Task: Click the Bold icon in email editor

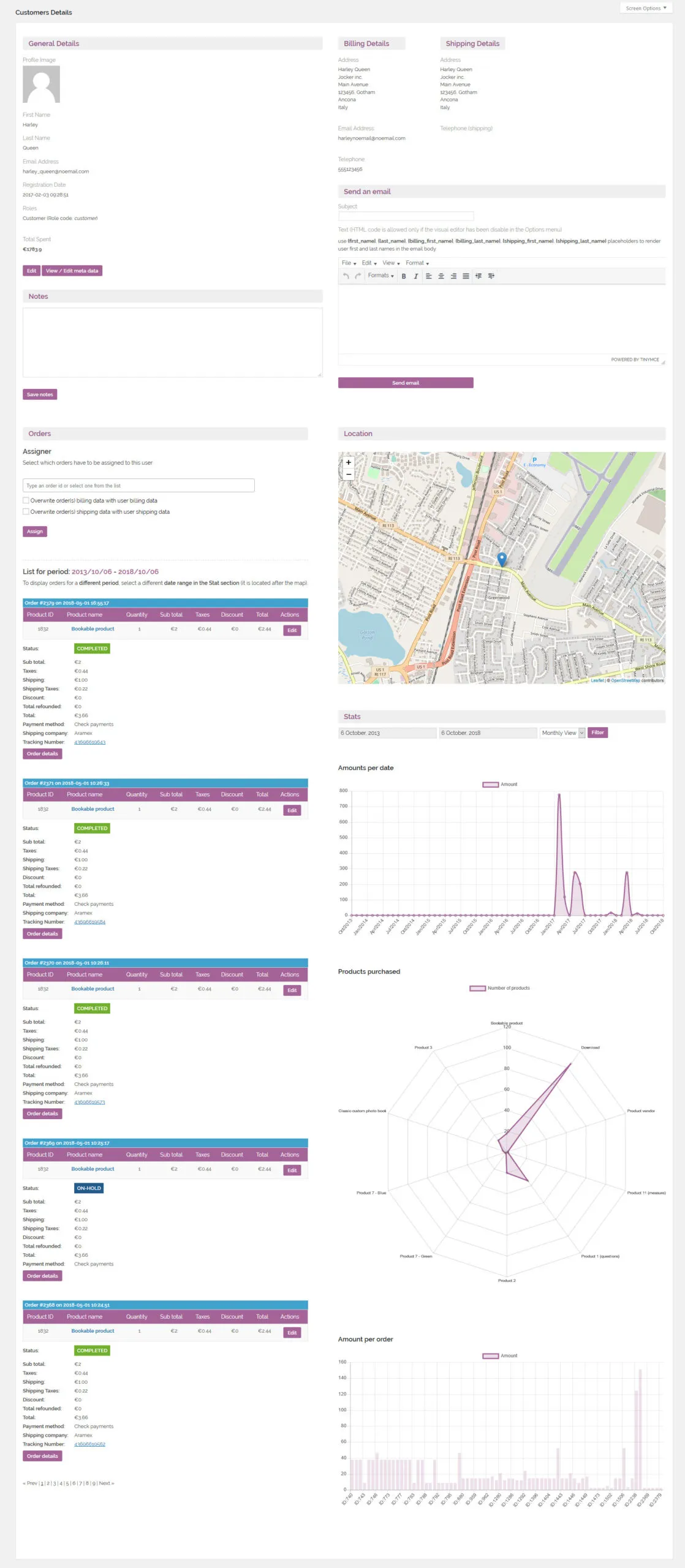Action: pyautogui.click(x=404, y=276)
